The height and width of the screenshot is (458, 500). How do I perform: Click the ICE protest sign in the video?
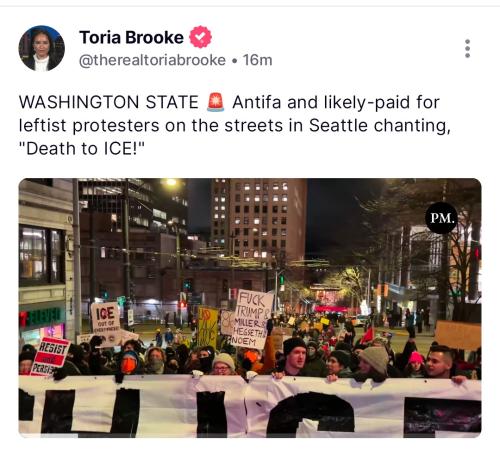105,319
